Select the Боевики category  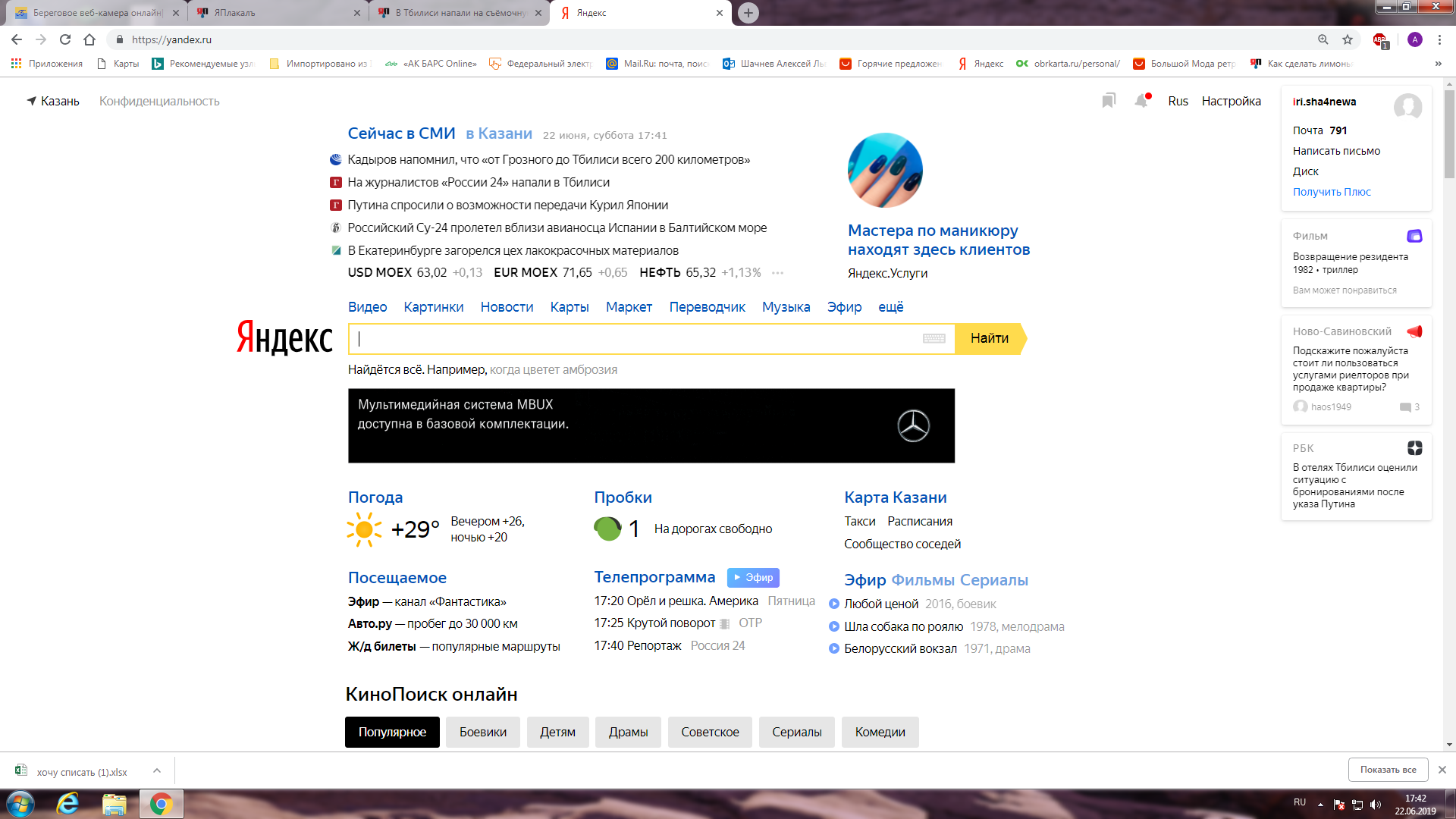(483, 732)
